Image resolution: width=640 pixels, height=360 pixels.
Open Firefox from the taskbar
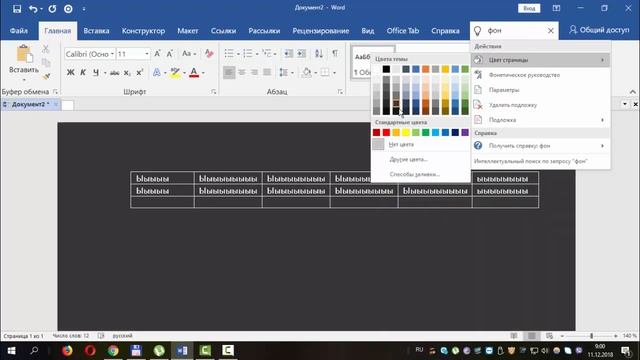tap(67, 351)
